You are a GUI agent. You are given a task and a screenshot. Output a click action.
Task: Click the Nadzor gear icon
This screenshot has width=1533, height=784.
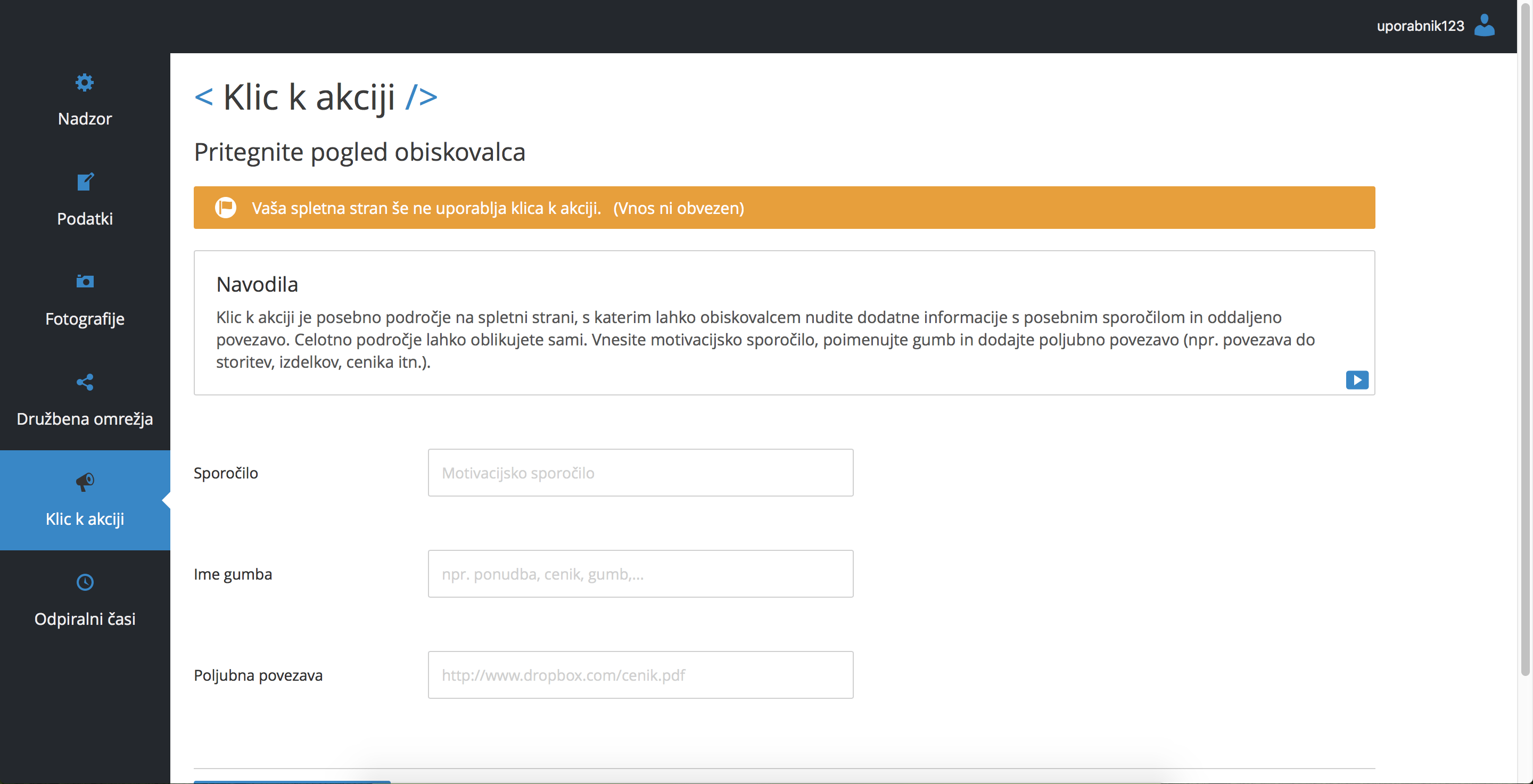click(x=85, y=82)
